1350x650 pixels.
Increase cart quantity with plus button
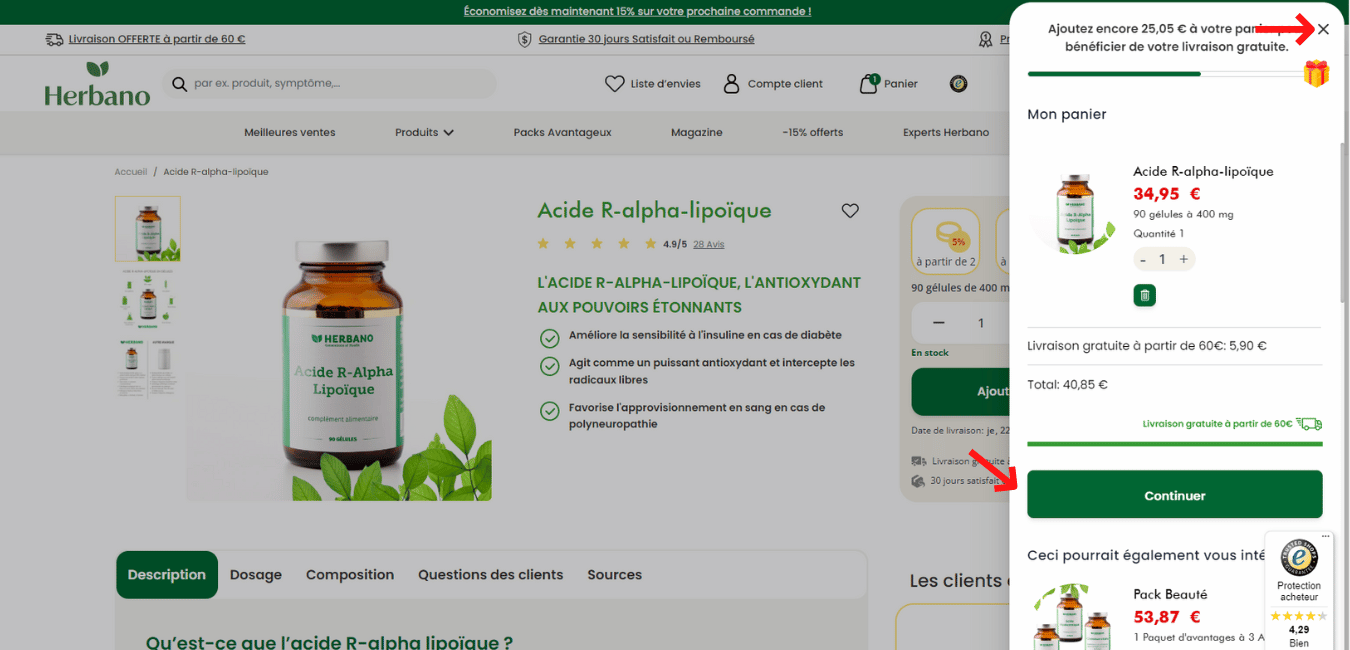(x=1183, y=259)
